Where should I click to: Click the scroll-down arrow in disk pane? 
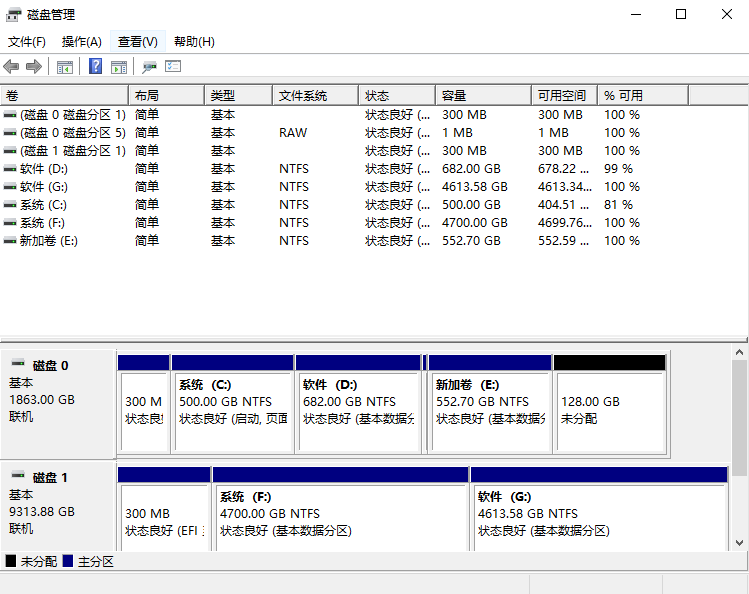[x=740, y=543]
